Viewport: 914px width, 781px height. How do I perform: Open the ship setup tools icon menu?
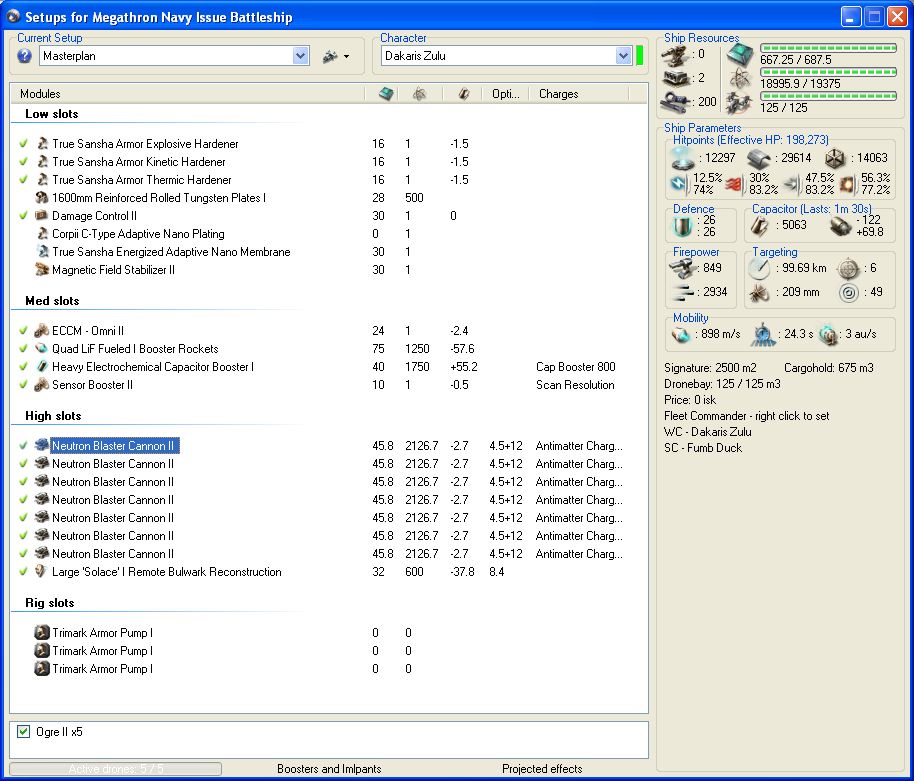[336, 57]
